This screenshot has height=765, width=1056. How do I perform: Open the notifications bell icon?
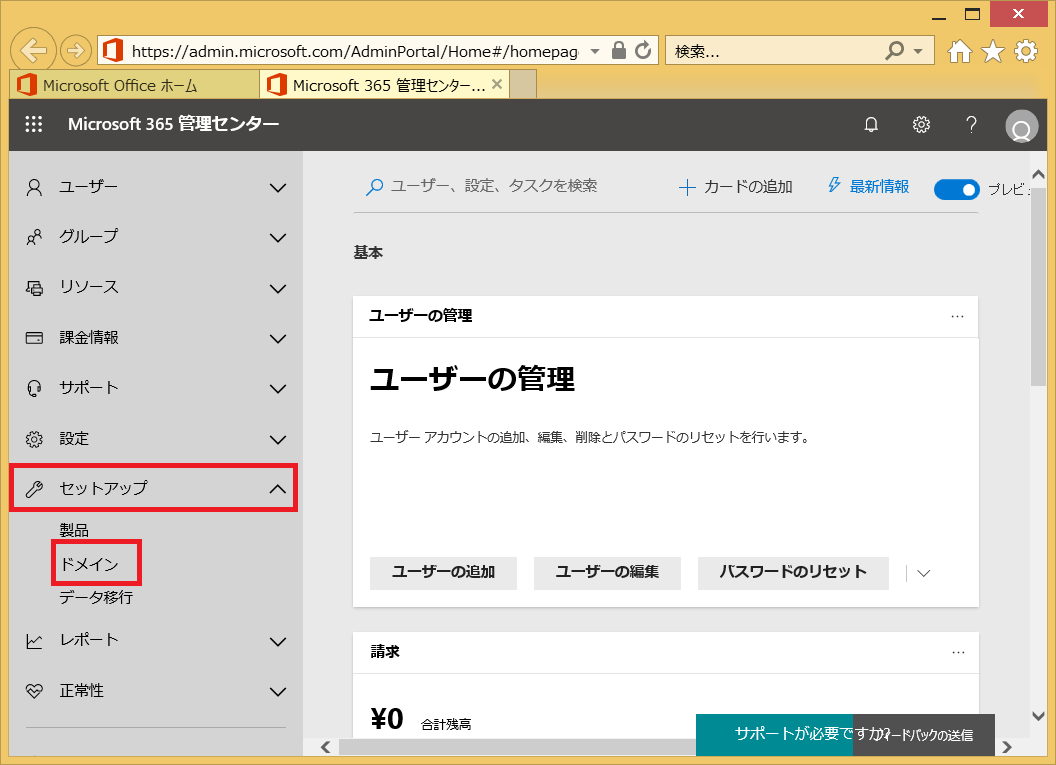[x=871, y=125]
